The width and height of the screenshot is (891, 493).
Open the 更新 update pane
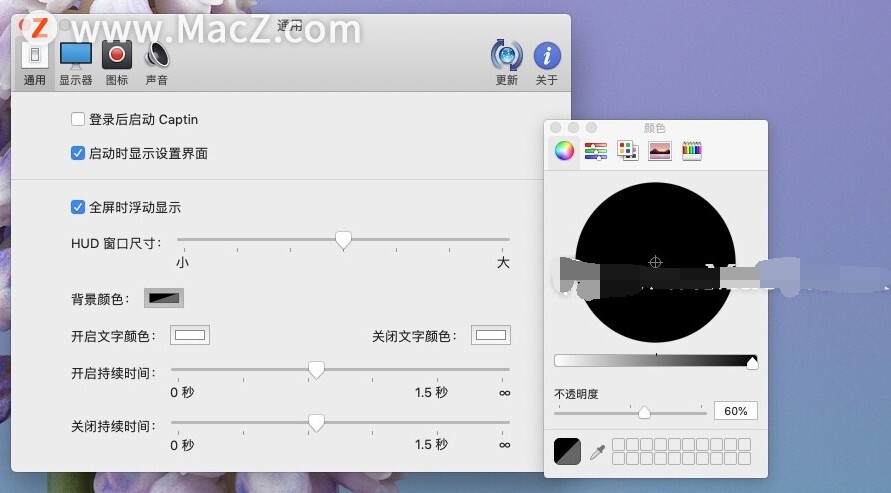[506, 64]
